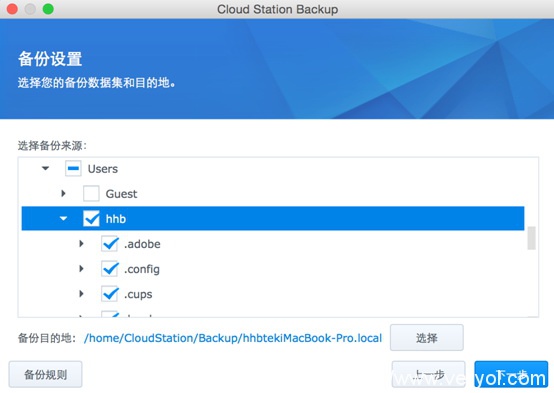Select the Users row label
The image size is (554, 393).
click(x=103, y=169)
